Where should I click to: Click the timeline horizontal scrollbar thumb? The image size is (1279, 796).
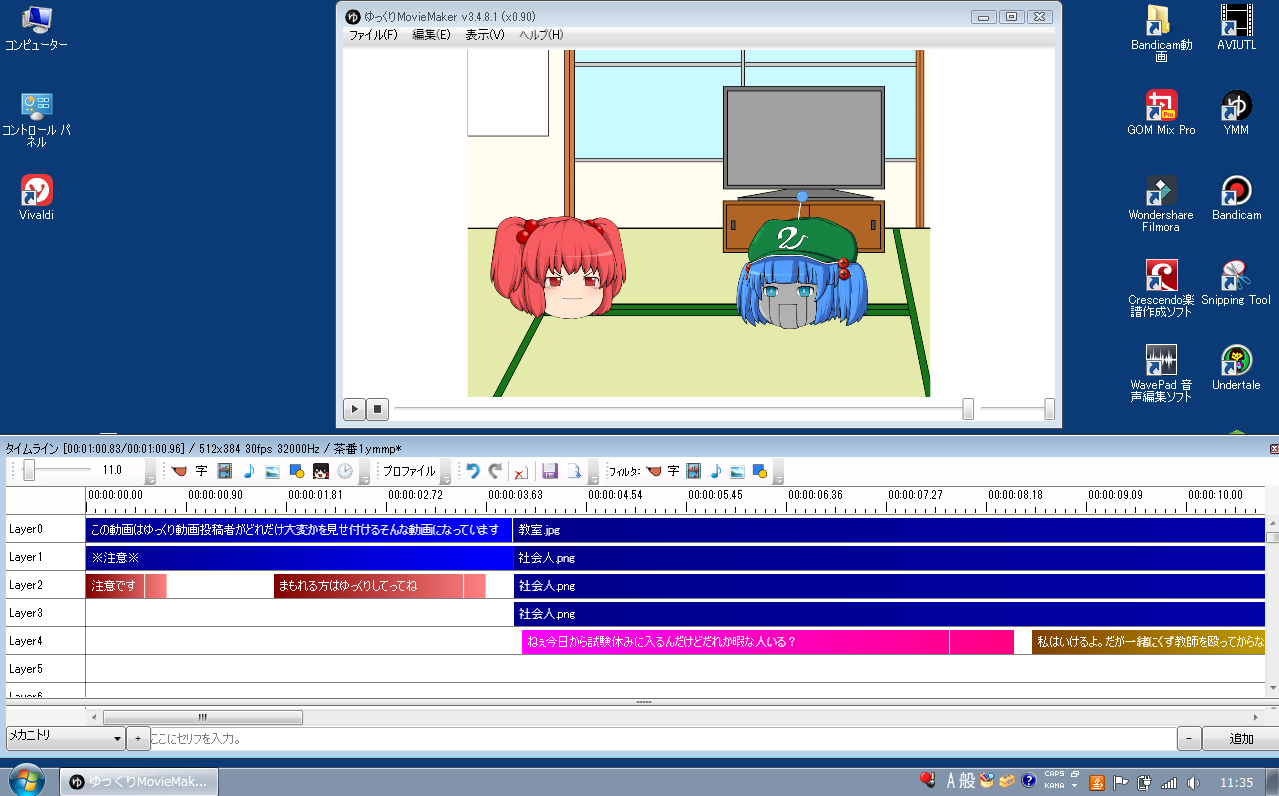203,717
